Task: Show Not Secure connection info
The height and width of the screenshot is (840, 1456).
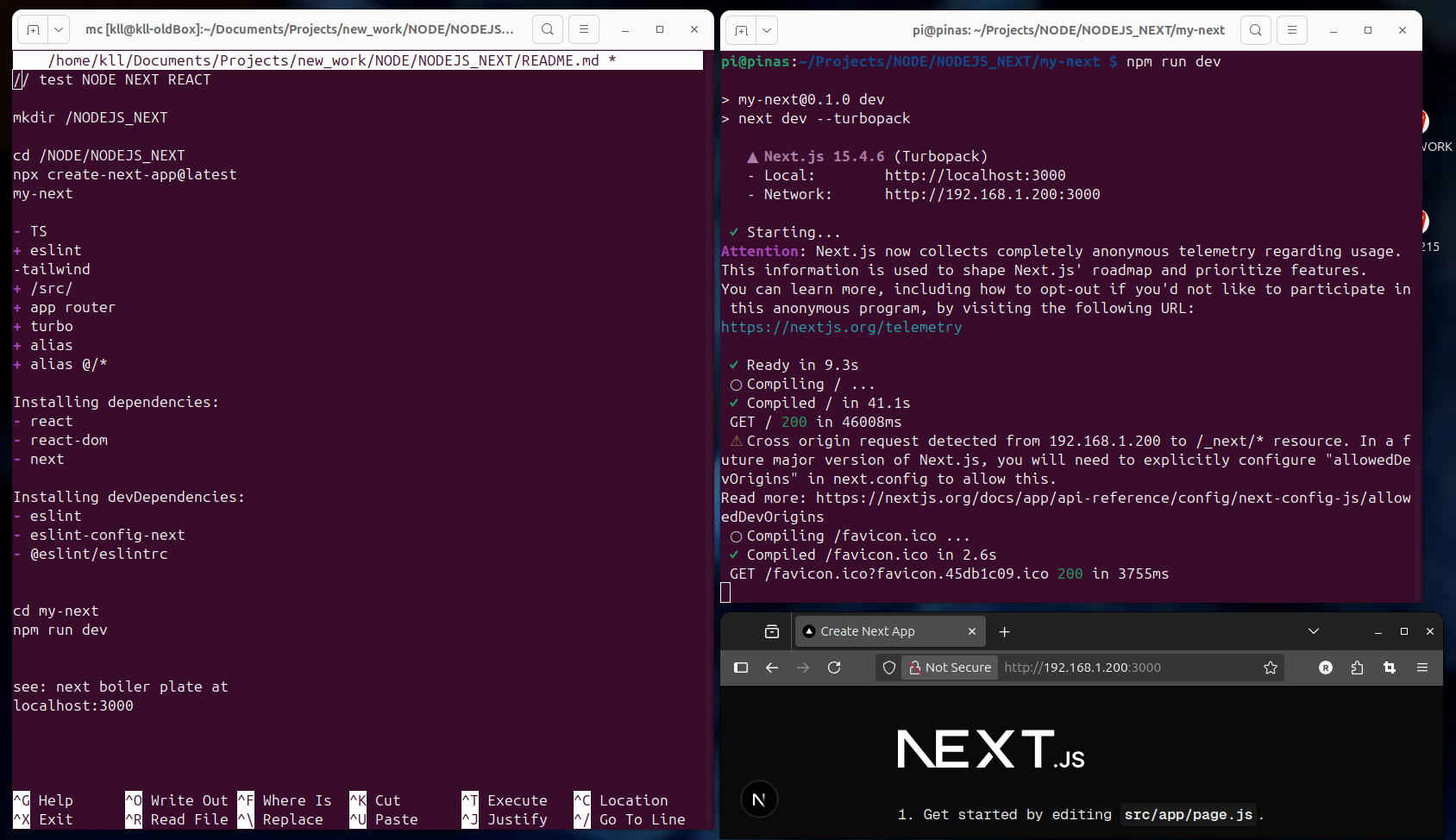Action: pos(950,668)
